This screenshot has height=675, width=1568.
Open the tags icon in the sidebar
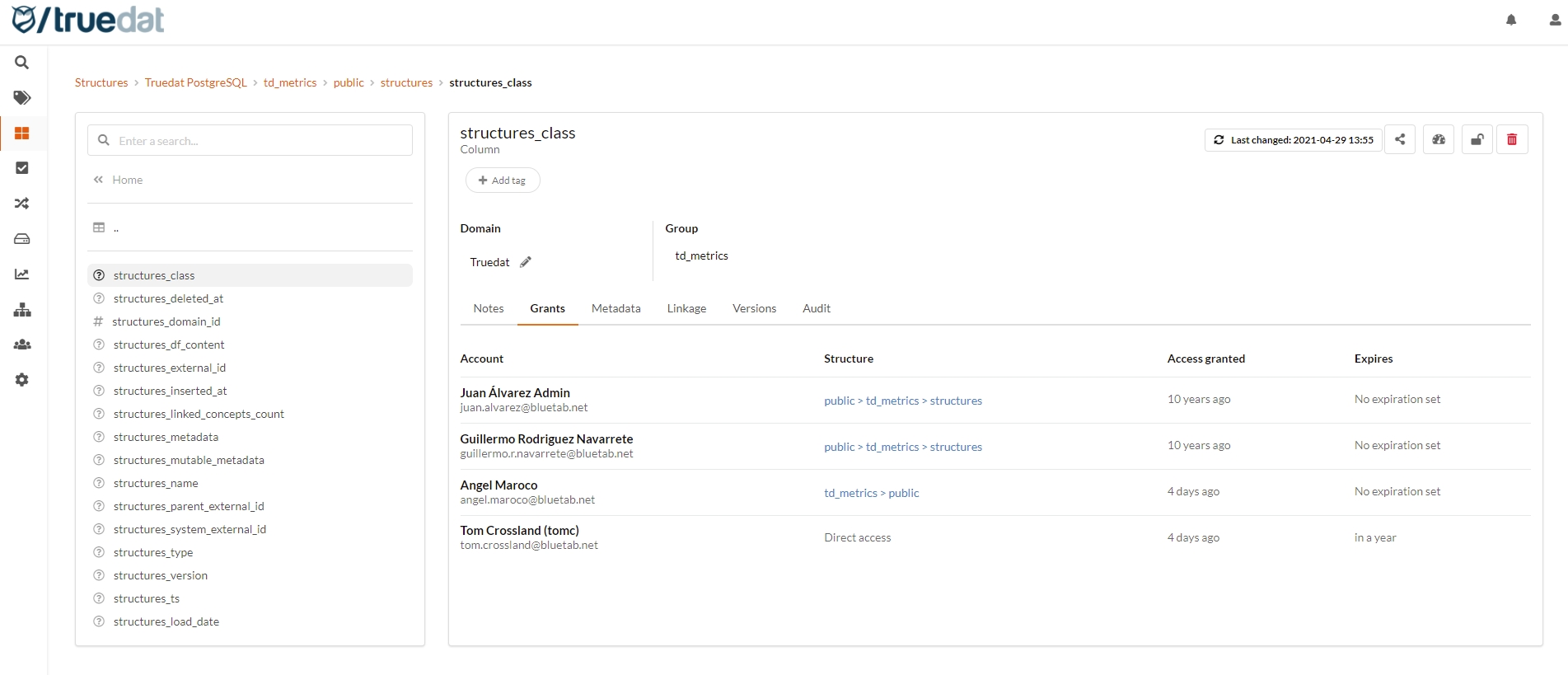[22, 98]
